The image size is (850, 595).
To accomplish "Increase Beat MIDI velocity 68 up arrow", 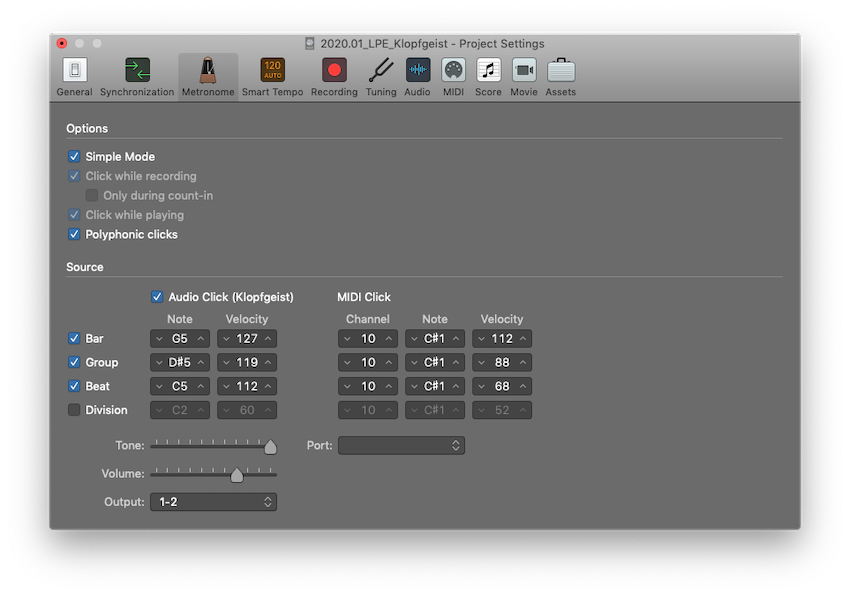I will pos(523,386).
